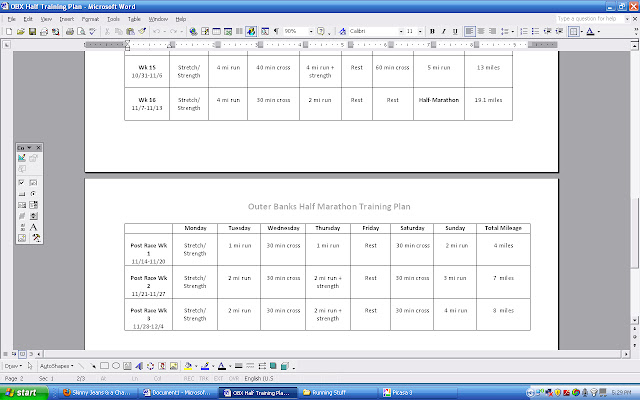Click the Fill Color bucket
The width and height of the screenshot is (640, 400).
[187, 366]
